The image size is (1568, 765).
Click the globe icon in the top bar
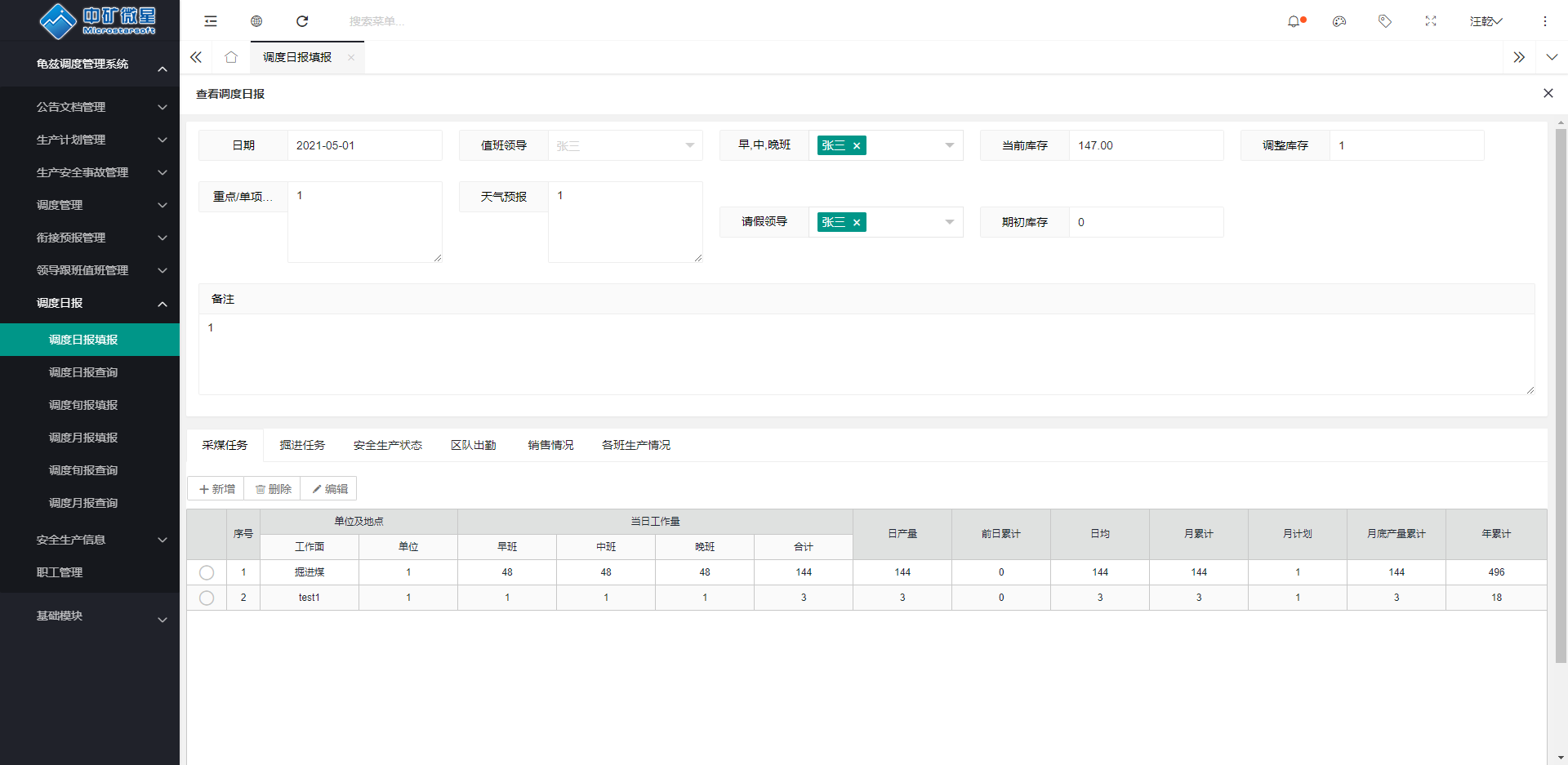tap(256, 21)
